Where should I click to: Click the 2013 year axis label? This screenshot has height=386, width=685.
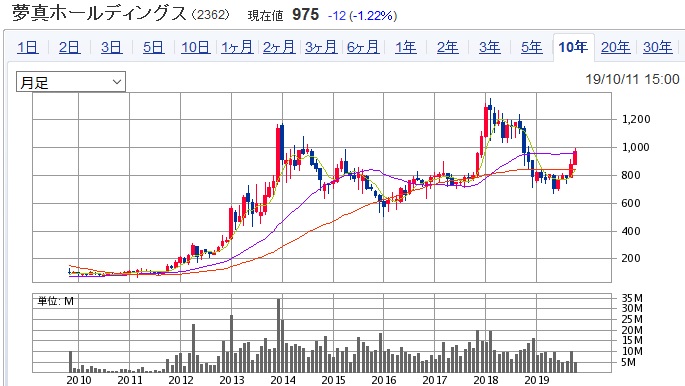pos(232,380)
